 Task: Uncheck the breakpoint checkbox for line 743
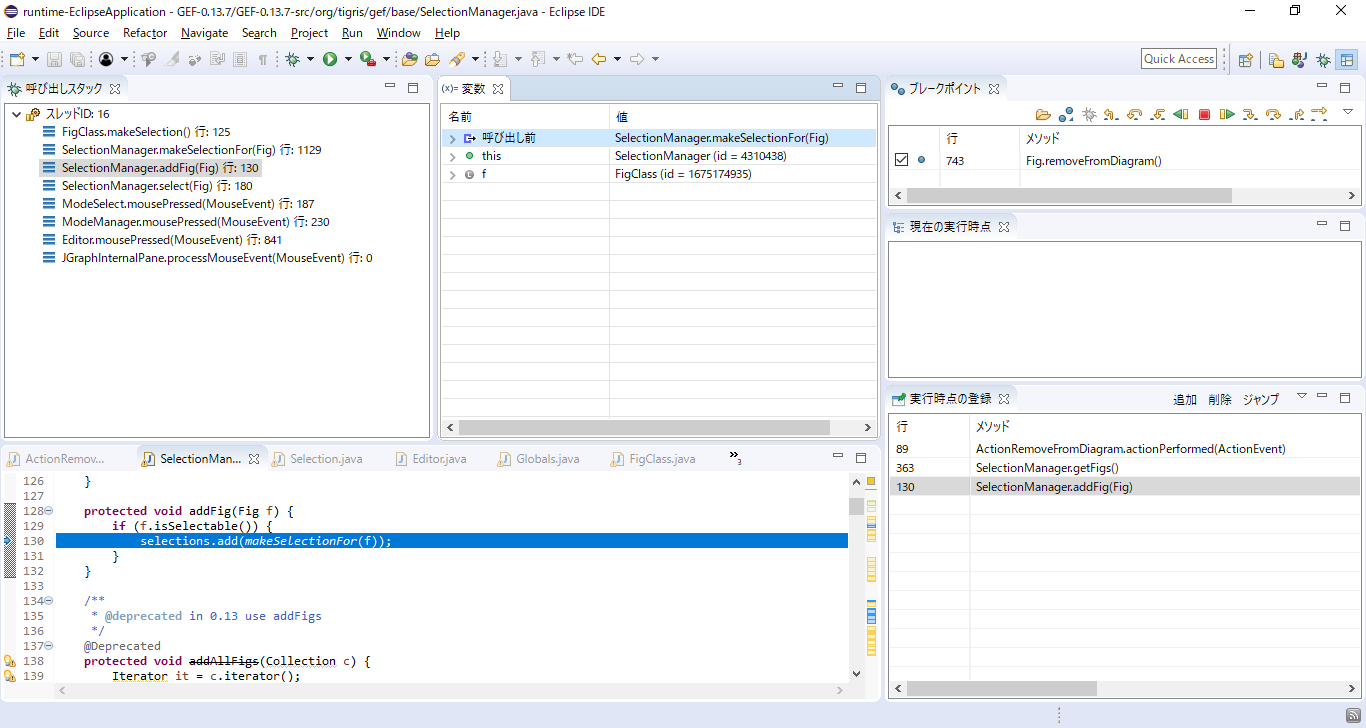coord(901,160)
